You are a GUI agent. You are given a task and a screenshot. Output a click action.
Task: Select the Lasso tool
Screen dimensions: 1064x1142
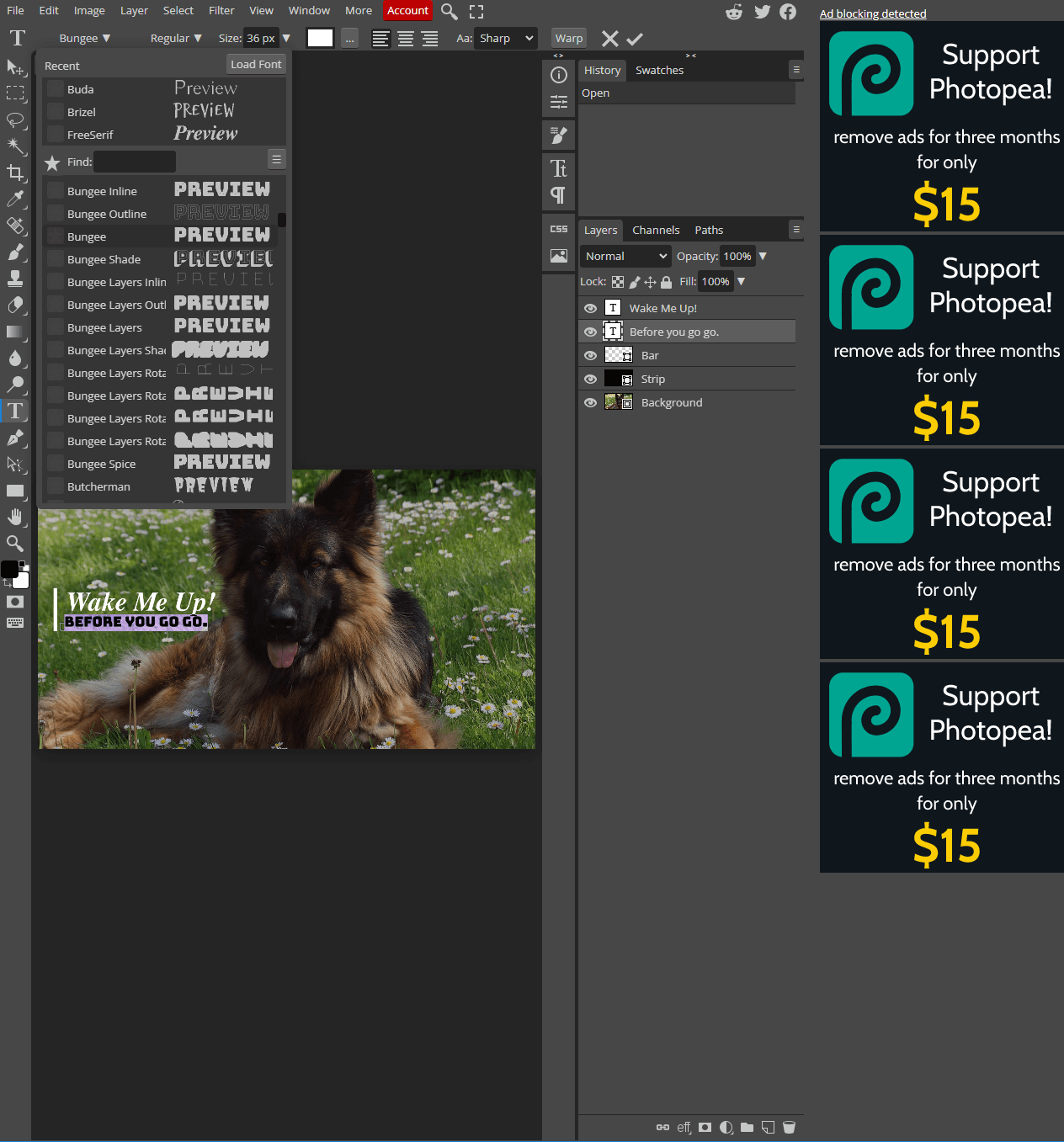[15, 120]
